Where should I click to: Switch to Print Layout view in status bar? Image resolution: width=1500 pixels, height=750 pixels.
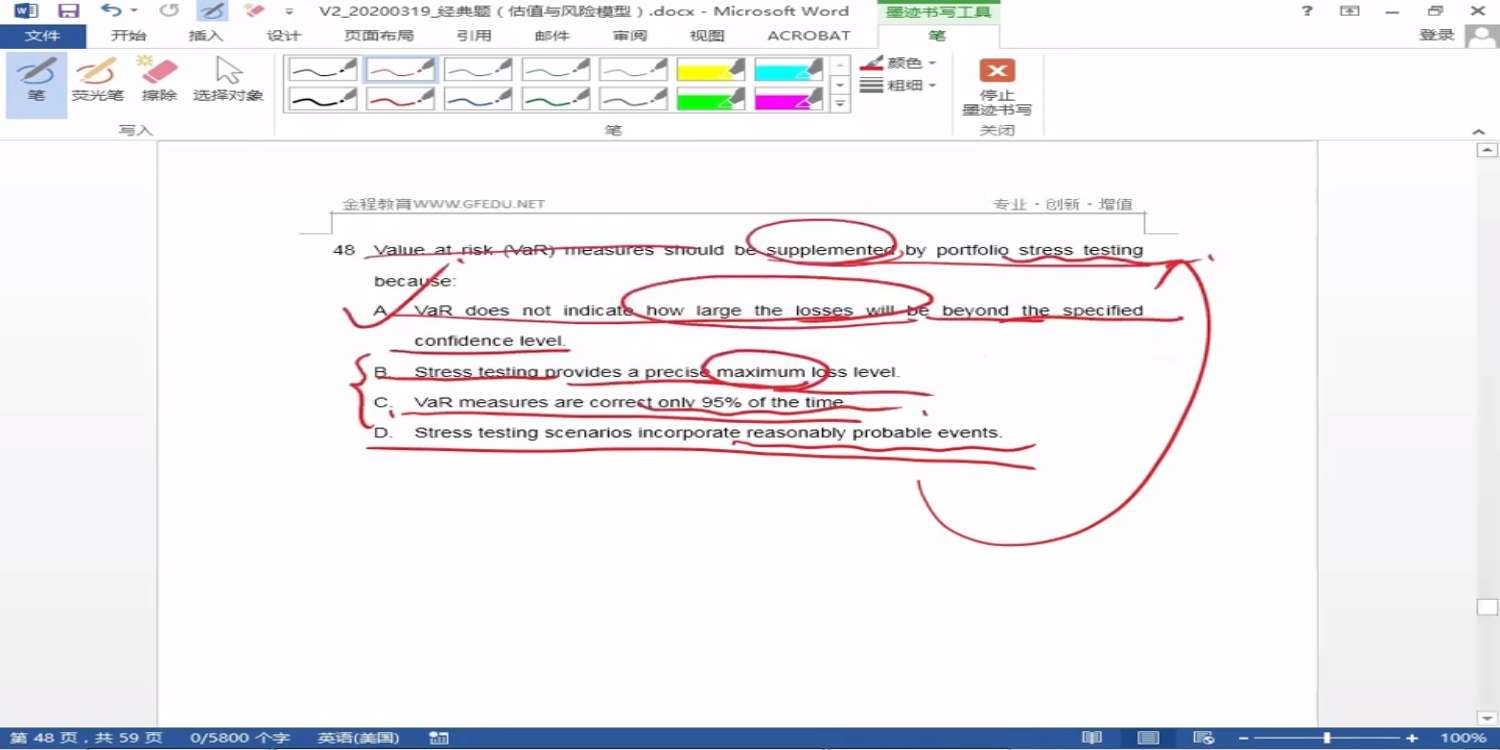pos(1149,738)
